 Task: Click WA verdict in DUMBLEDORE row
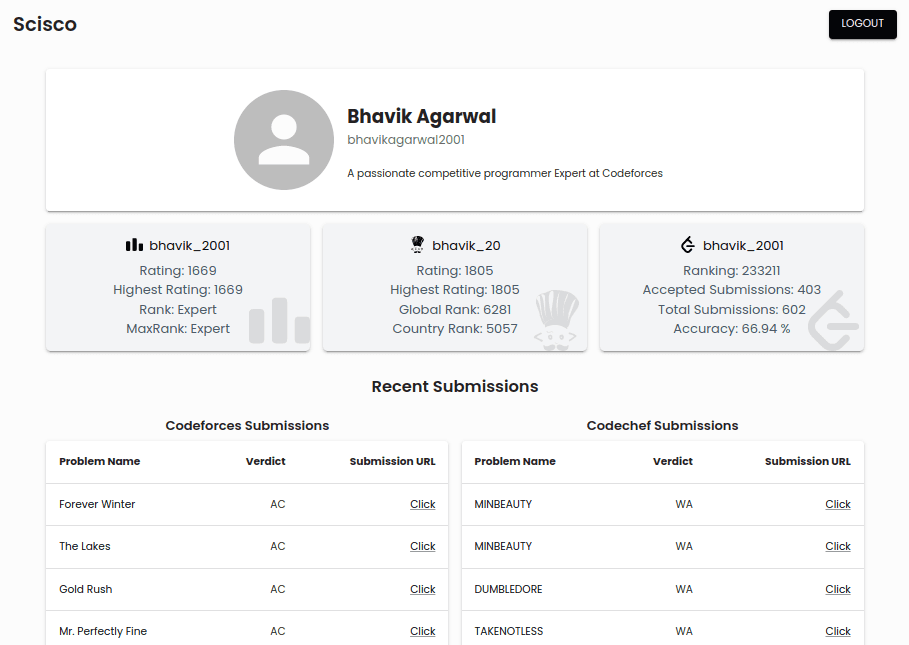click(x=684, y=589)
